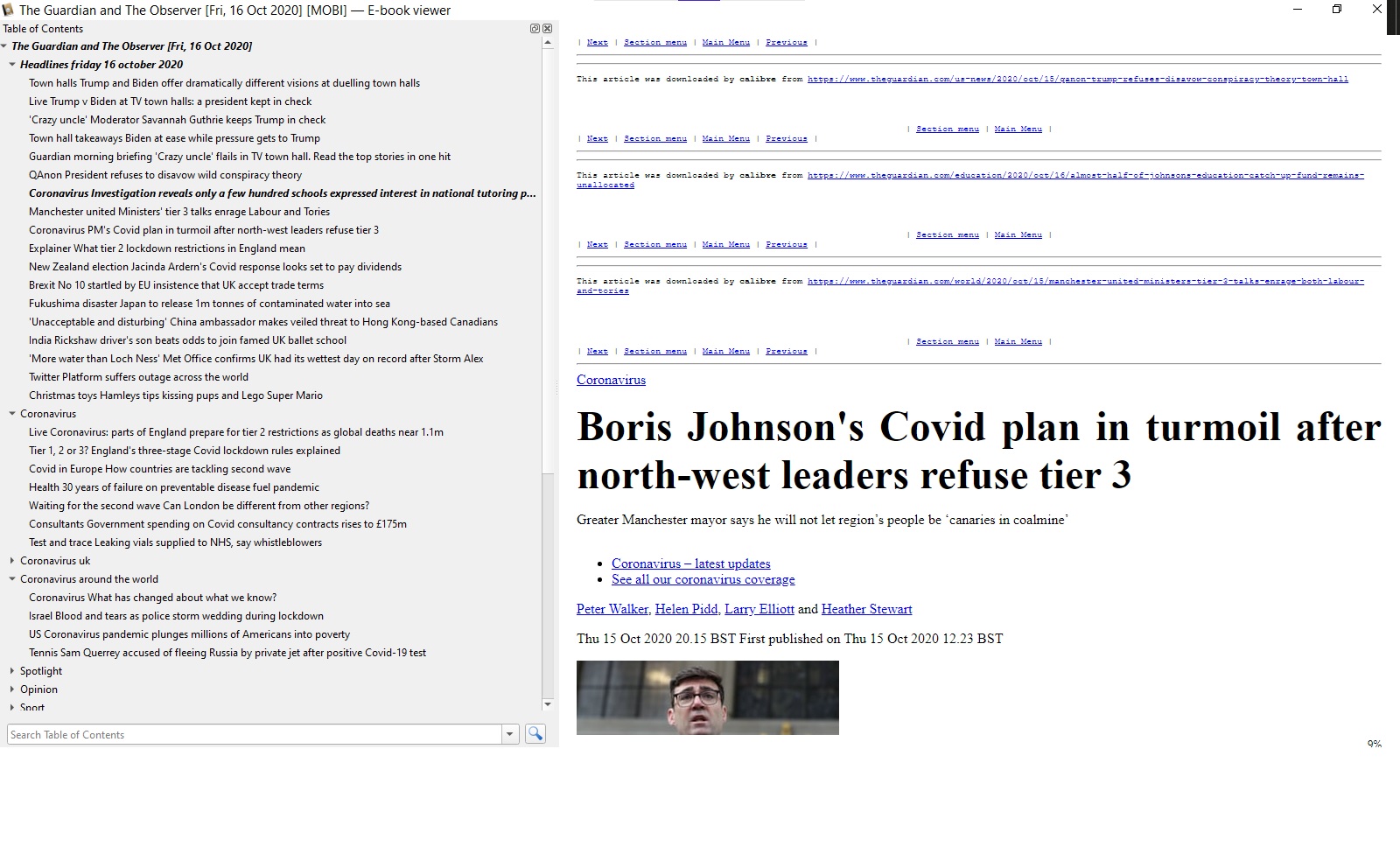Viewport: 1400px width, 861px height.
Task: Expand the Opinion section
Action: (x=12, y=689)
